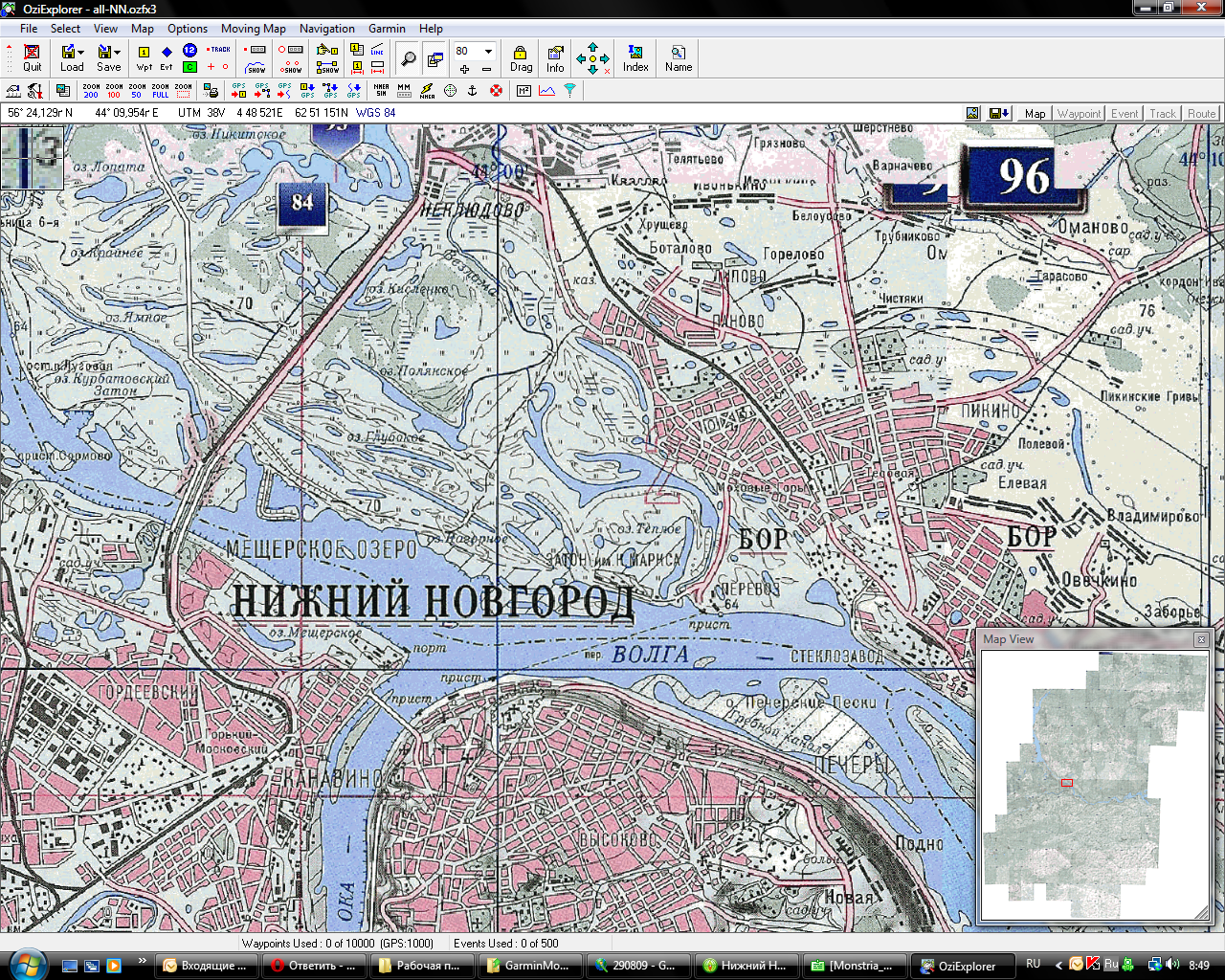
Task: Click the Map button in status bar
Action: (x=1035, y=113)
